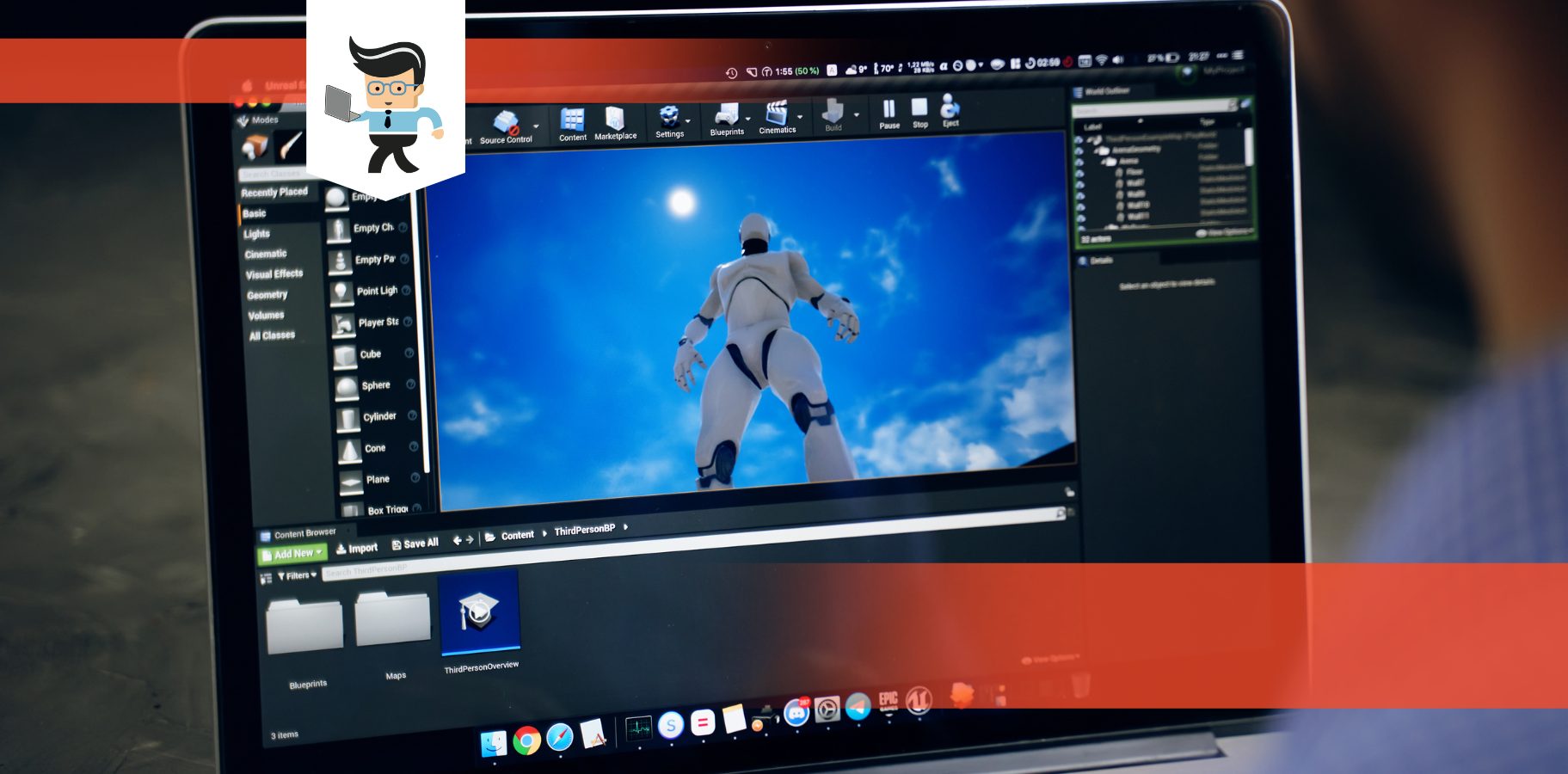Select the All Classes category tab
This screenshot has height=774, width=1568.
[x=272, y=335]
